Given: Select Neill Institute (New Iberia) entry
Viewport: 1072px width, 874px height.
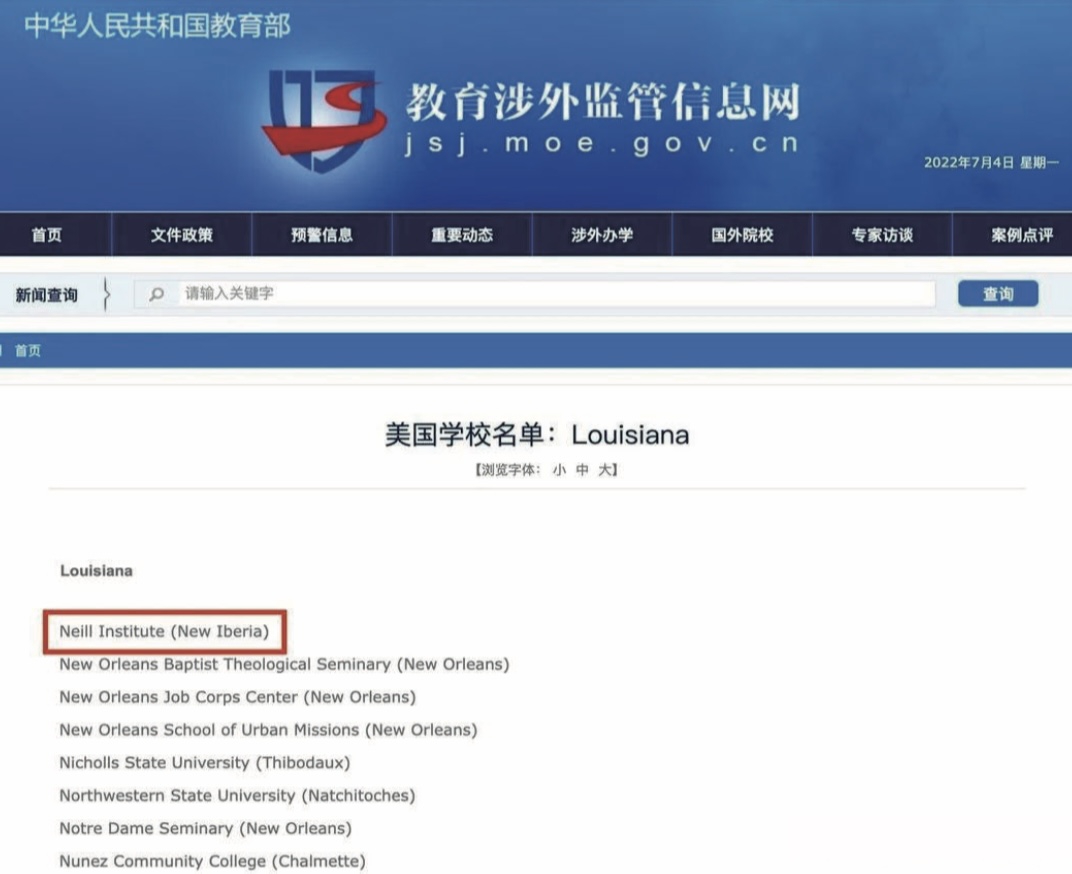Looking at the screenshot, I should [164, 631].
